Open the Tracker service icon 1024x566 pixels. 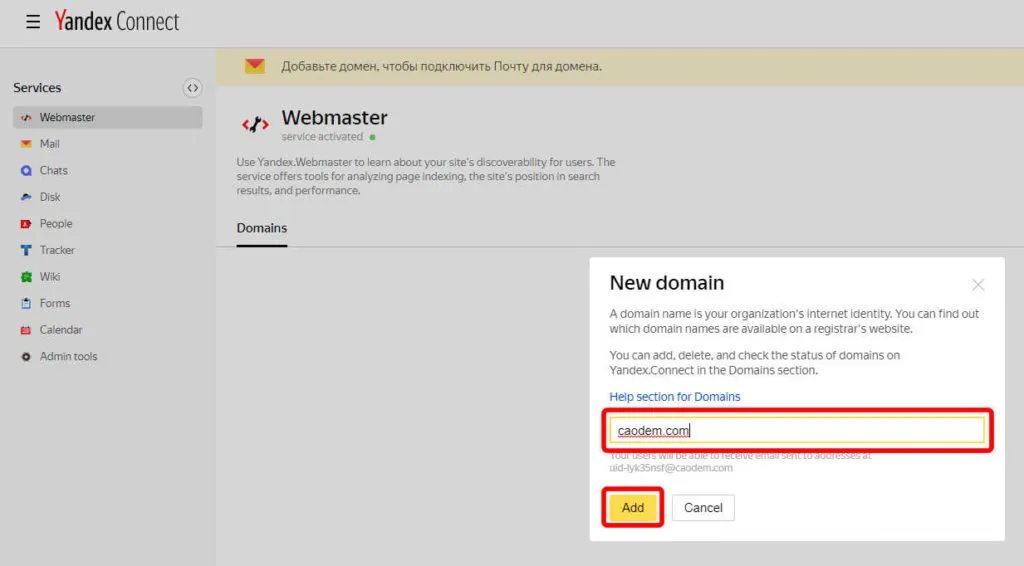click(27, 250)
